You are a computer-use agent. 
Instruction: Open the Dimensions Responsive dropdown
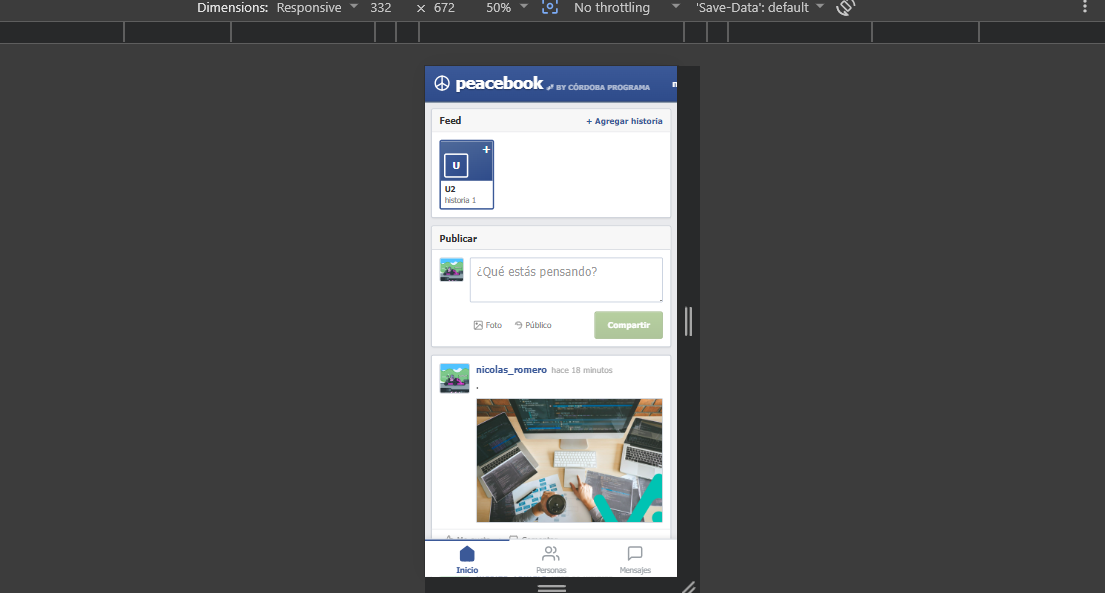(x=317, y=8)
